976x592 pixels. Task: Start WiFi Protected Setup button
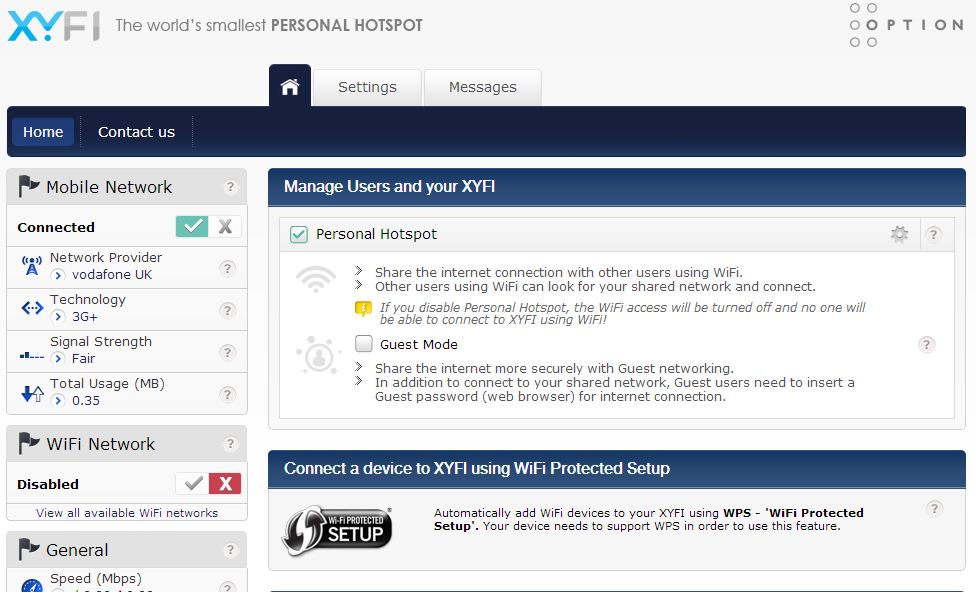[x=337, y=530]
